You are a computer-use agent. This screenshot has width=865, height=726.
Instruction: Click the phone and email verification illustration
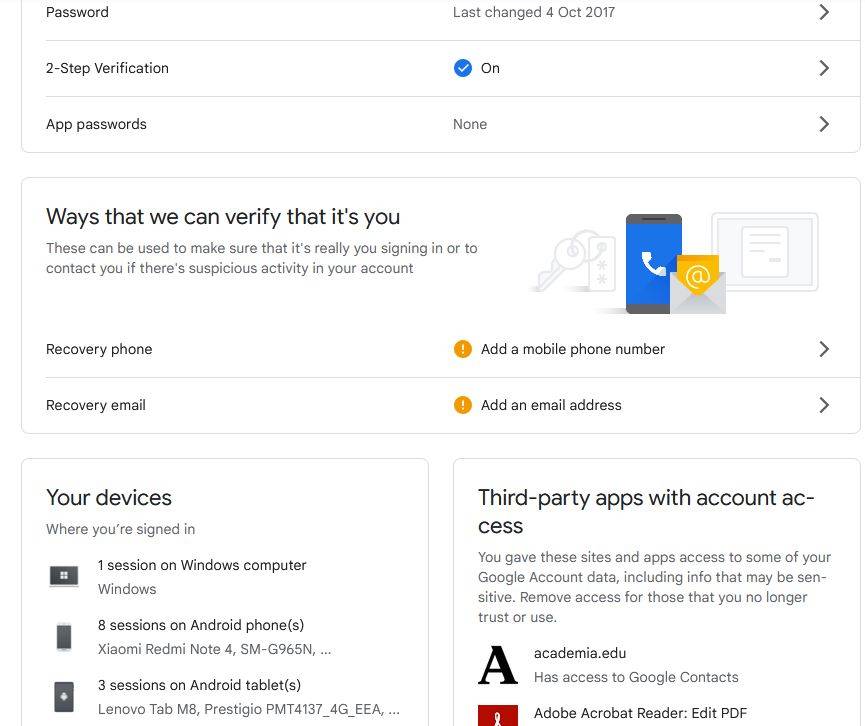click(676, 264)
